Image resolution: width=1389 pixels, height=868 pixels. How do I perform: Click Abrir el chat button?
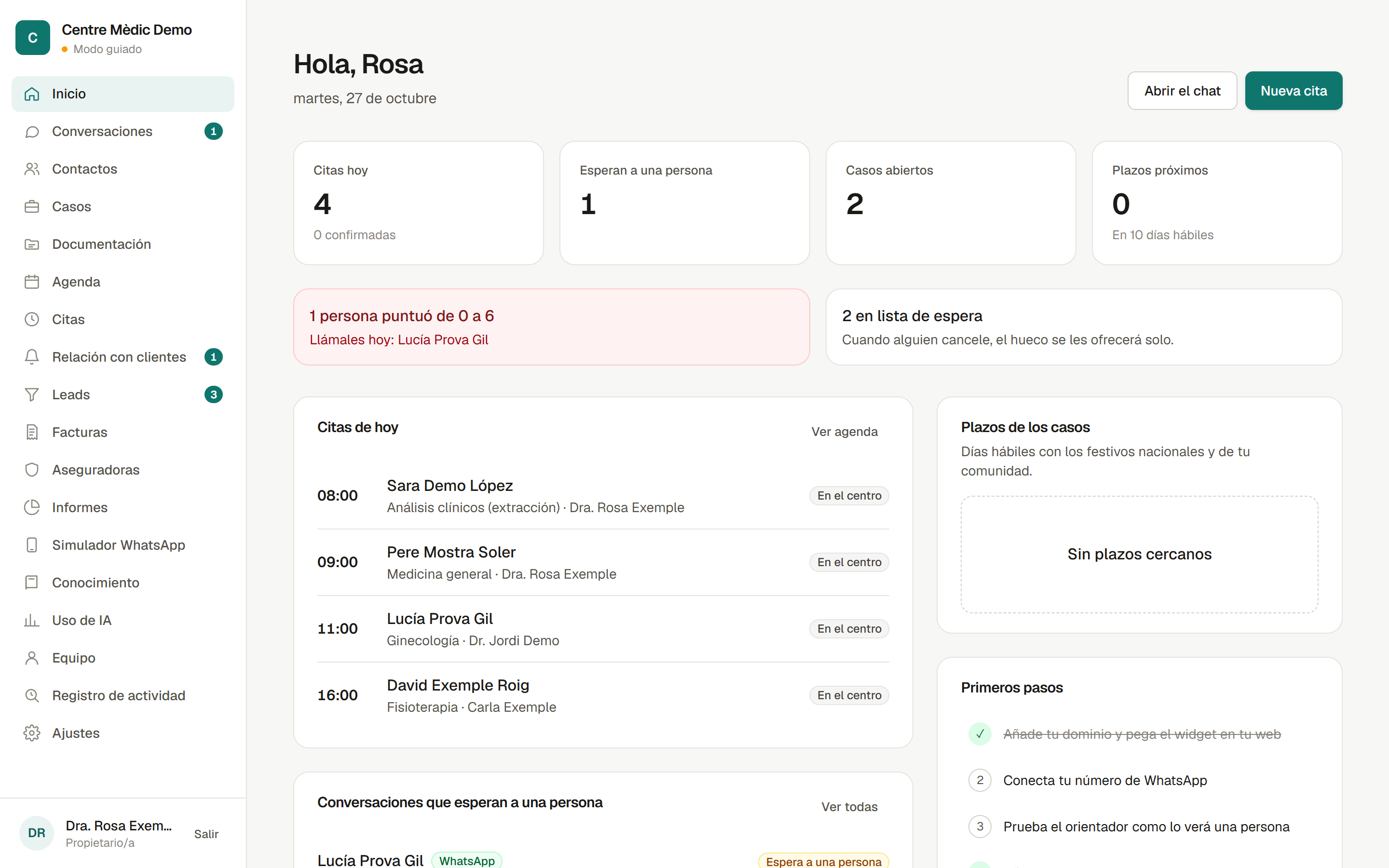(x=1182, y=91)
